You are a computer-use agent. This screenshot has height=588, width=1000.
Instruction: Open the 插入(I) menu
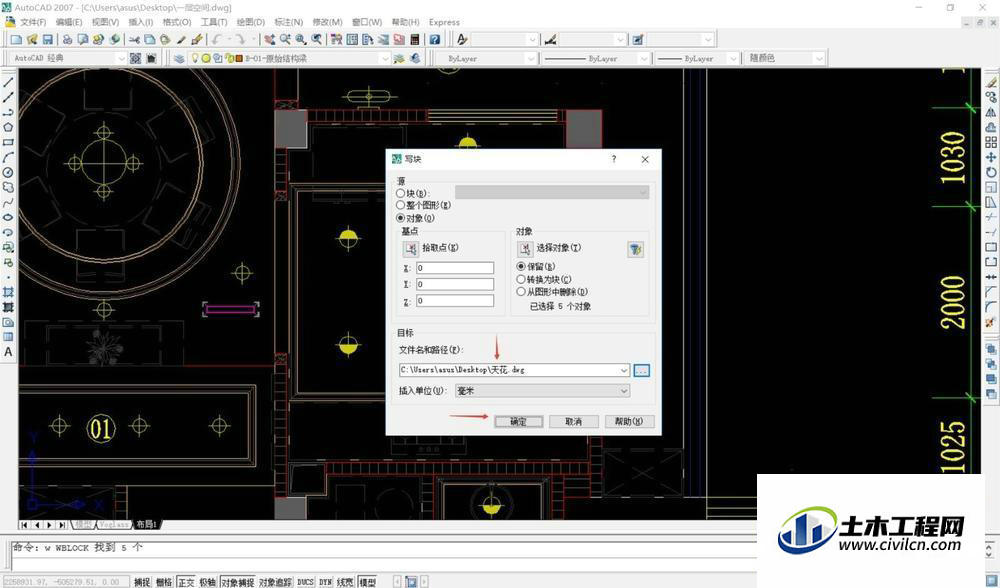[x=140, y=22]
